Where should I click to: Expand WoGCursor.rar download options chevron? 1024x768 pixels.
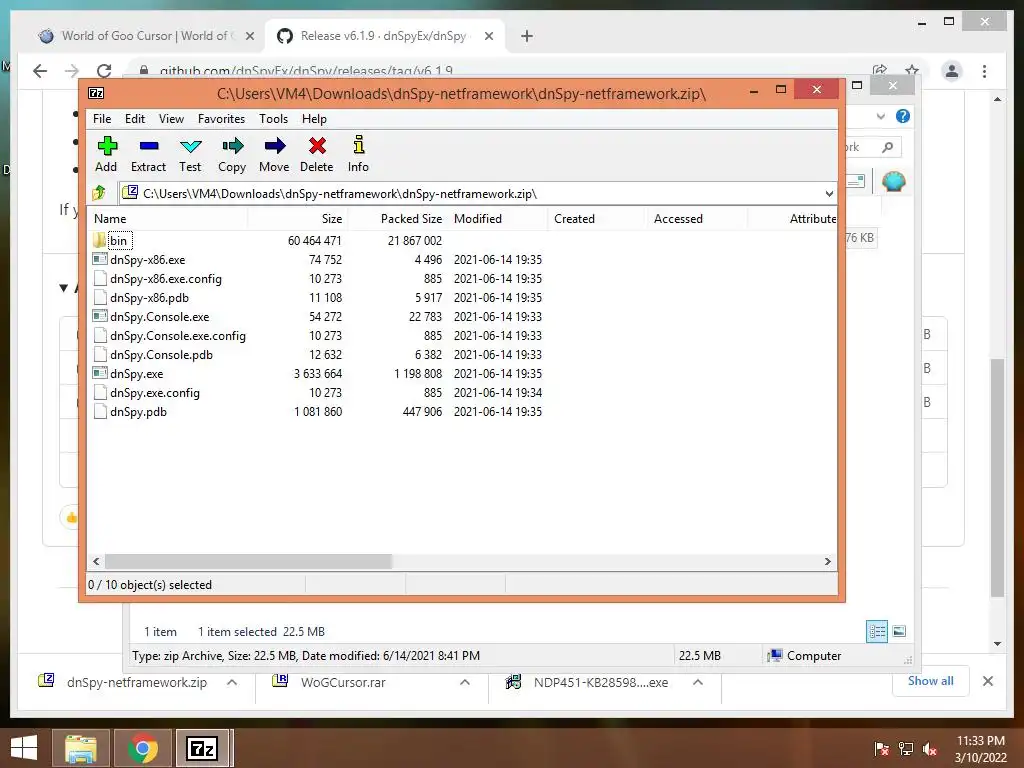coord(465,682)
